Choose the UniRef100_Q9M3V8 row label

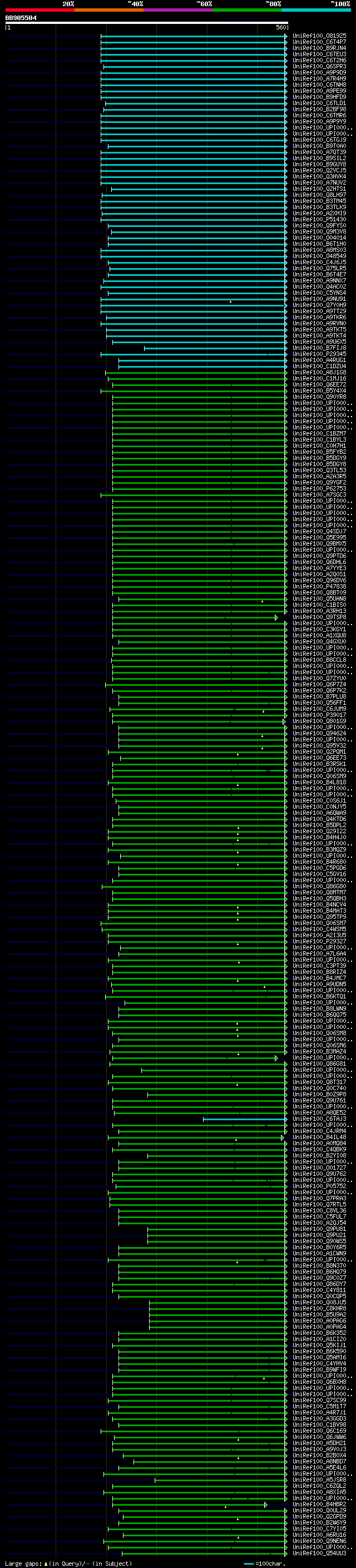[x=319, y=231]
